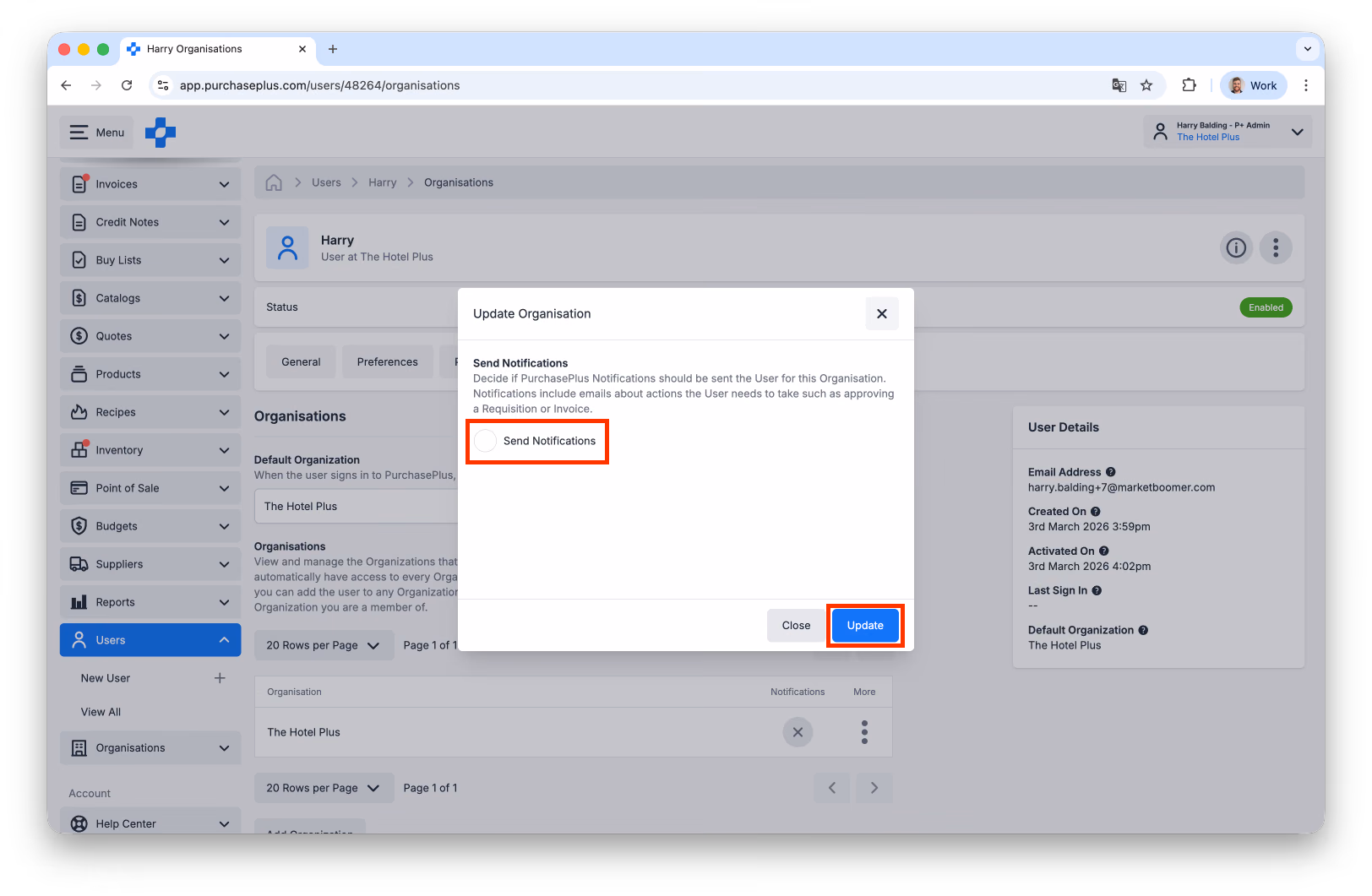Viewport: 1372px width, 896px height.
Task: Click the Buy Lists sidebar icon
Action: point(79,260)
